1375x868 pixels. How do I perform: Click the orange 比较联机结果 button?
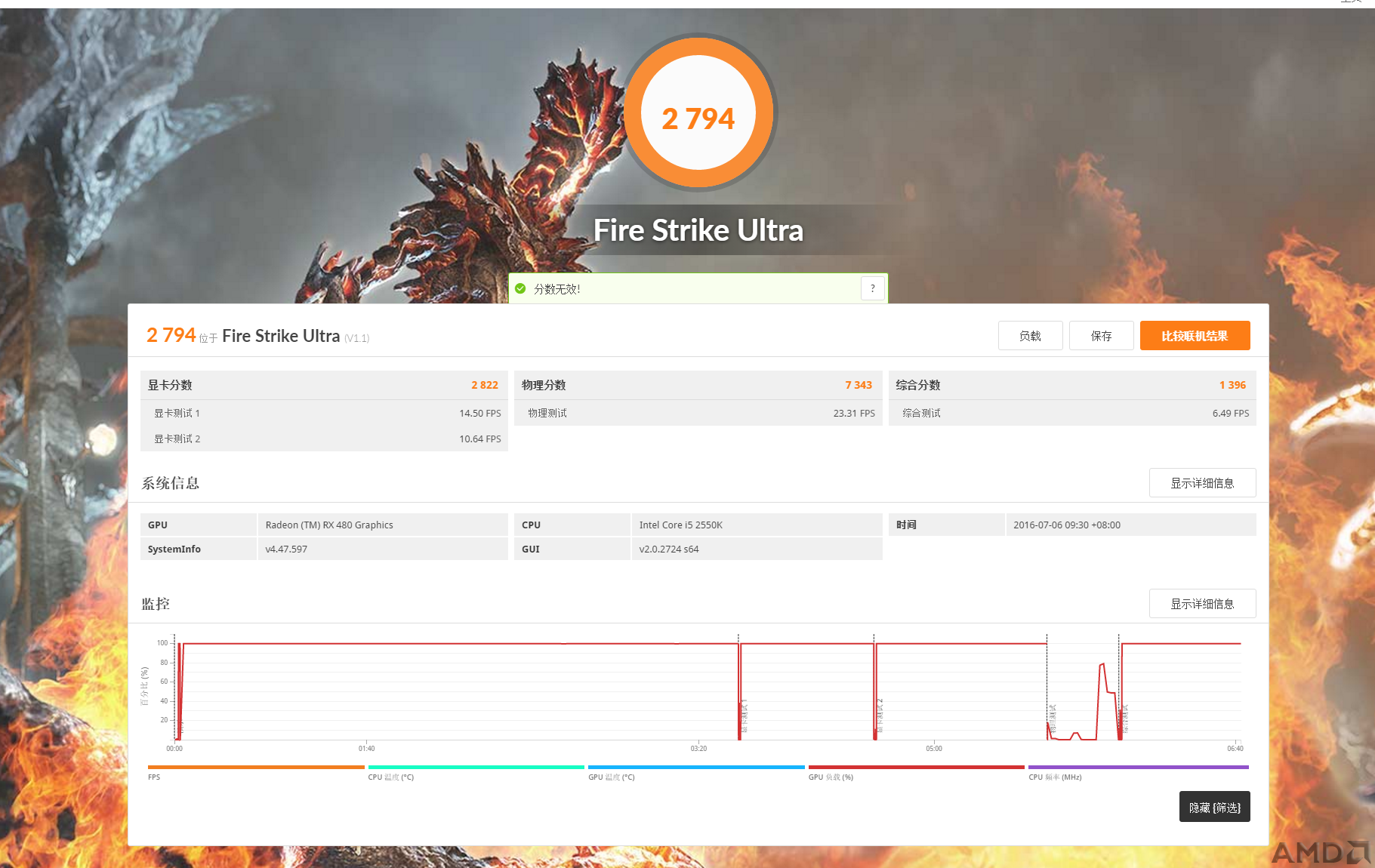[1195, 336]
